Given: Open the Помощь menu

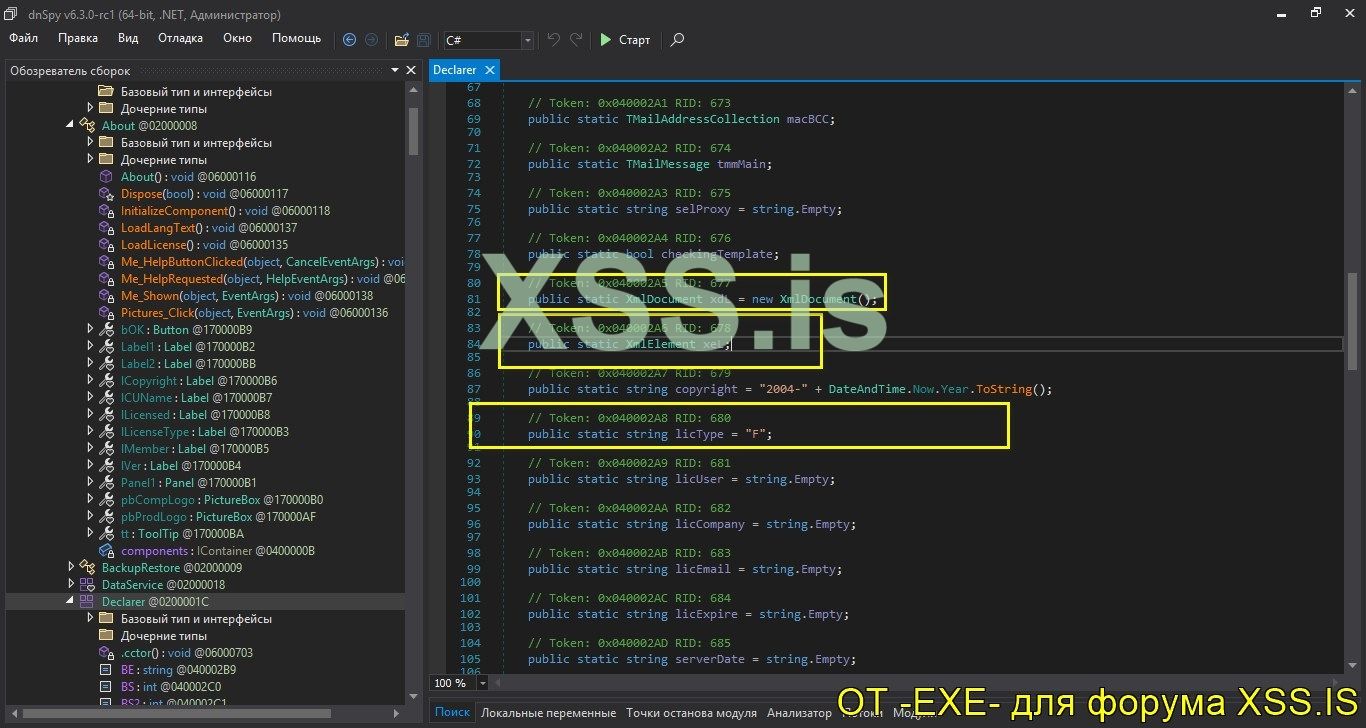Looking at the screenshot, I should (297, 38).
